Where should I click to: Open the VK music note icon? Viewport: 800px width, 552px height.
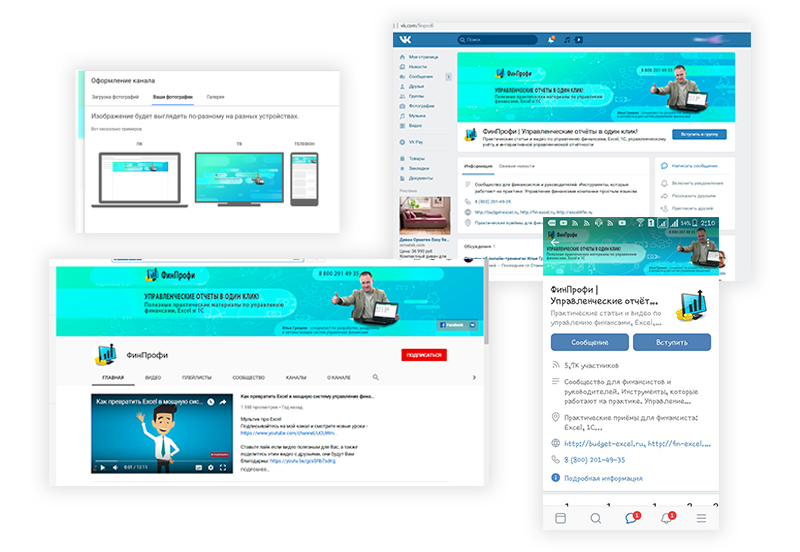[567, 39]
